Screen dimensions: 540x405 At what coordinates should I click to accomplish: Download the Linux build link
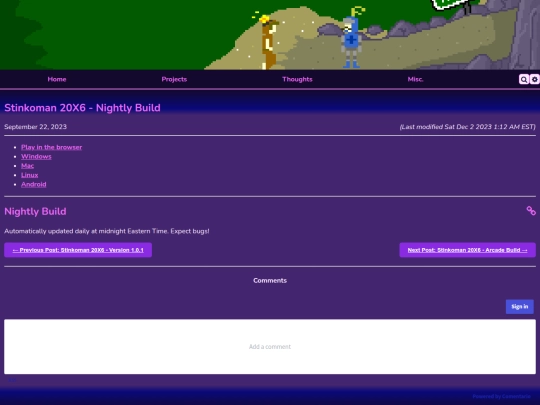(30, 175)
